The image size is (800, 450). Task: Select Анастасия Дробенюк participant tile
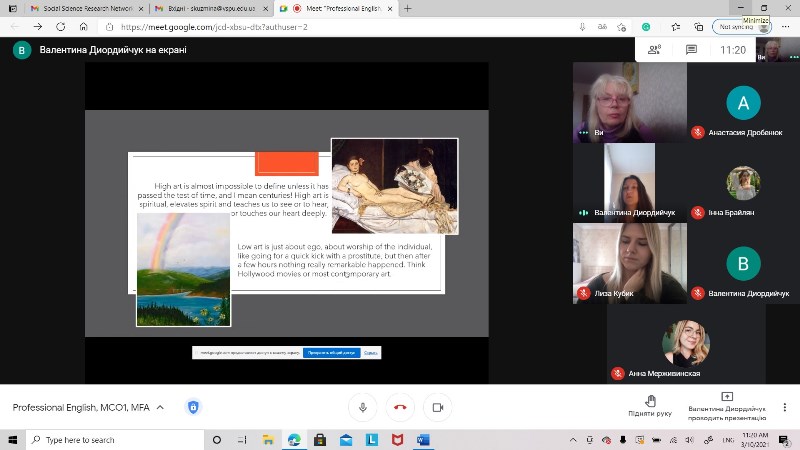(x=743, y=102)
